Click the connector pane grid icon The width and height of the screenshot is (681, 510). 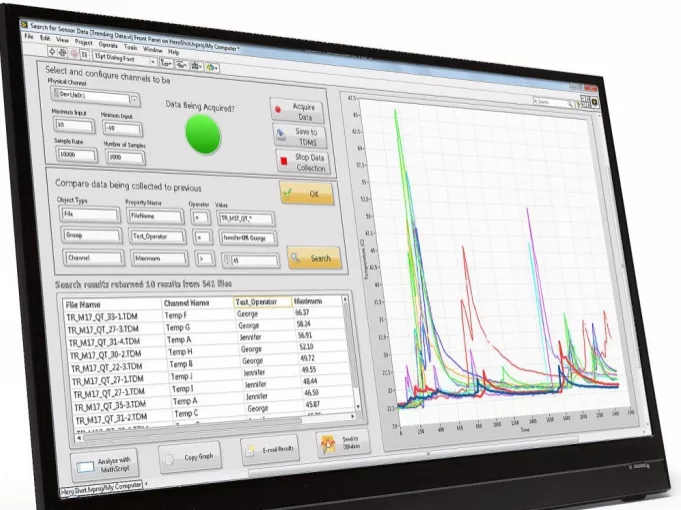click(x=585, y=102)
